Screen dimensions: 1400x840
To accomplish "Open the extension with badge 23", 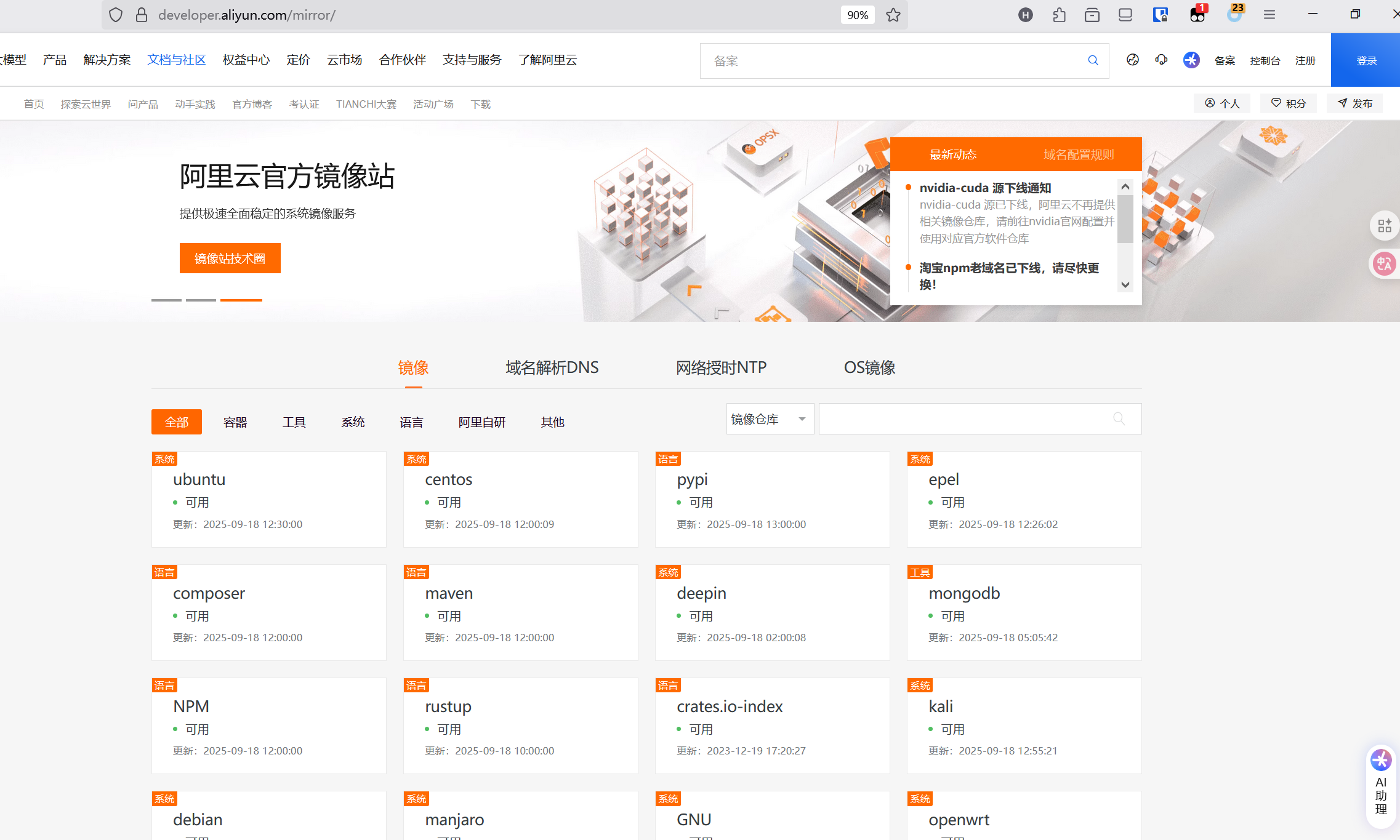I will click(1235, 14).
